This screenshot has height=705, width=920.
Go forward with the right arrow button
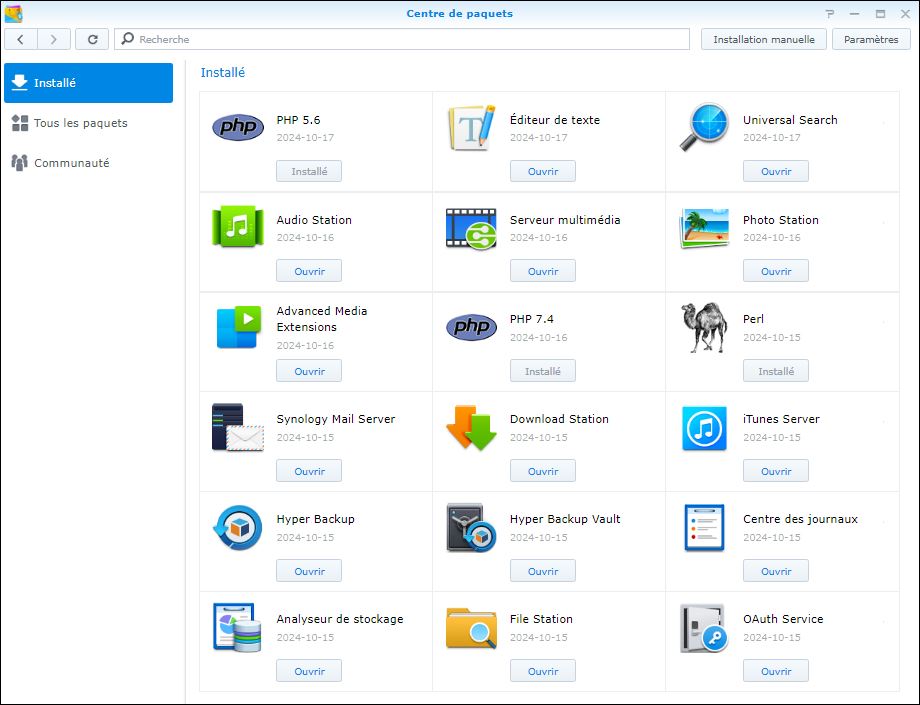click(x=53, y=39)
